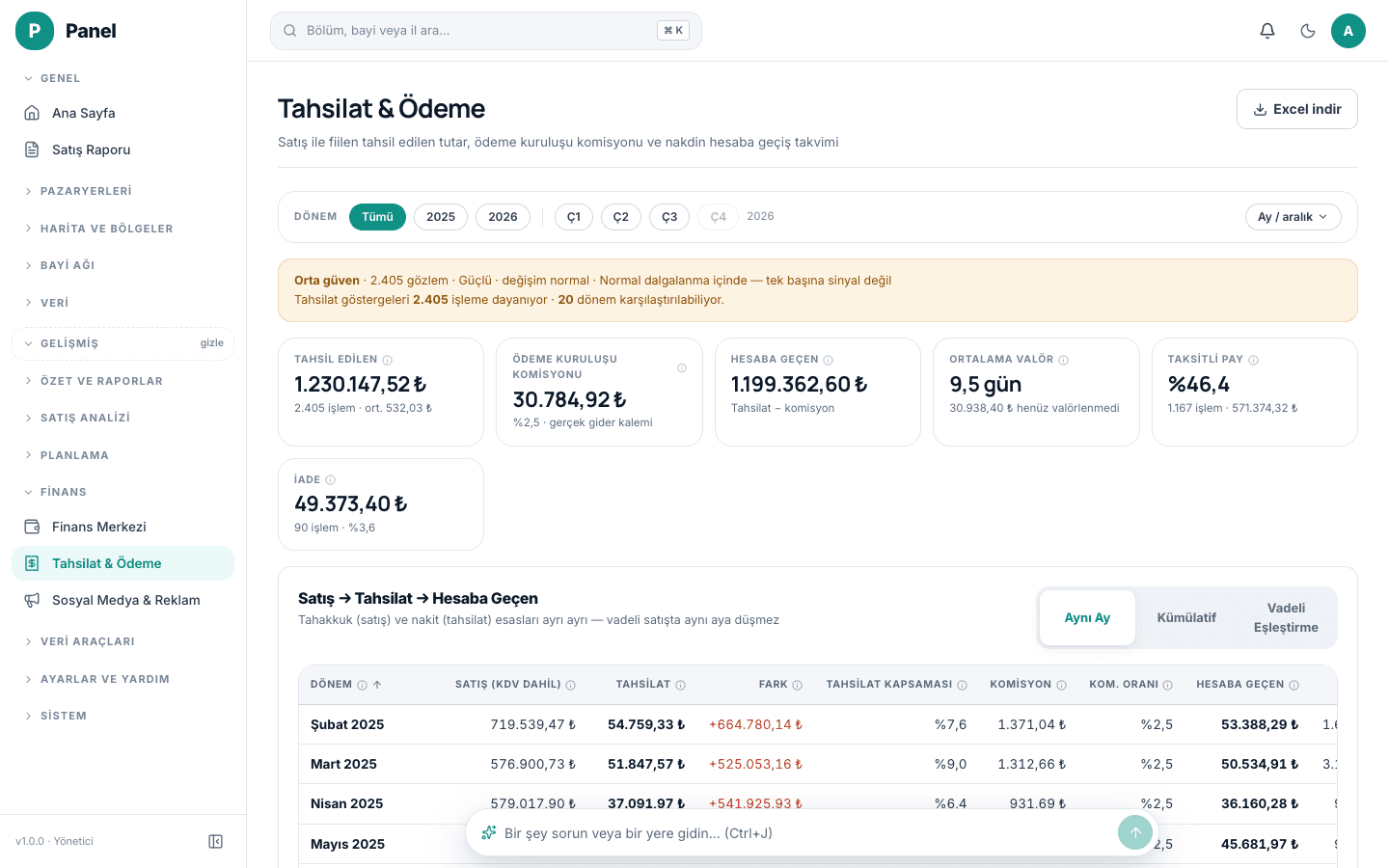Open info icon beside Hesaba Geçen card
The height and width of the screenshot is (868, 1389).
(x=829, y=360)
